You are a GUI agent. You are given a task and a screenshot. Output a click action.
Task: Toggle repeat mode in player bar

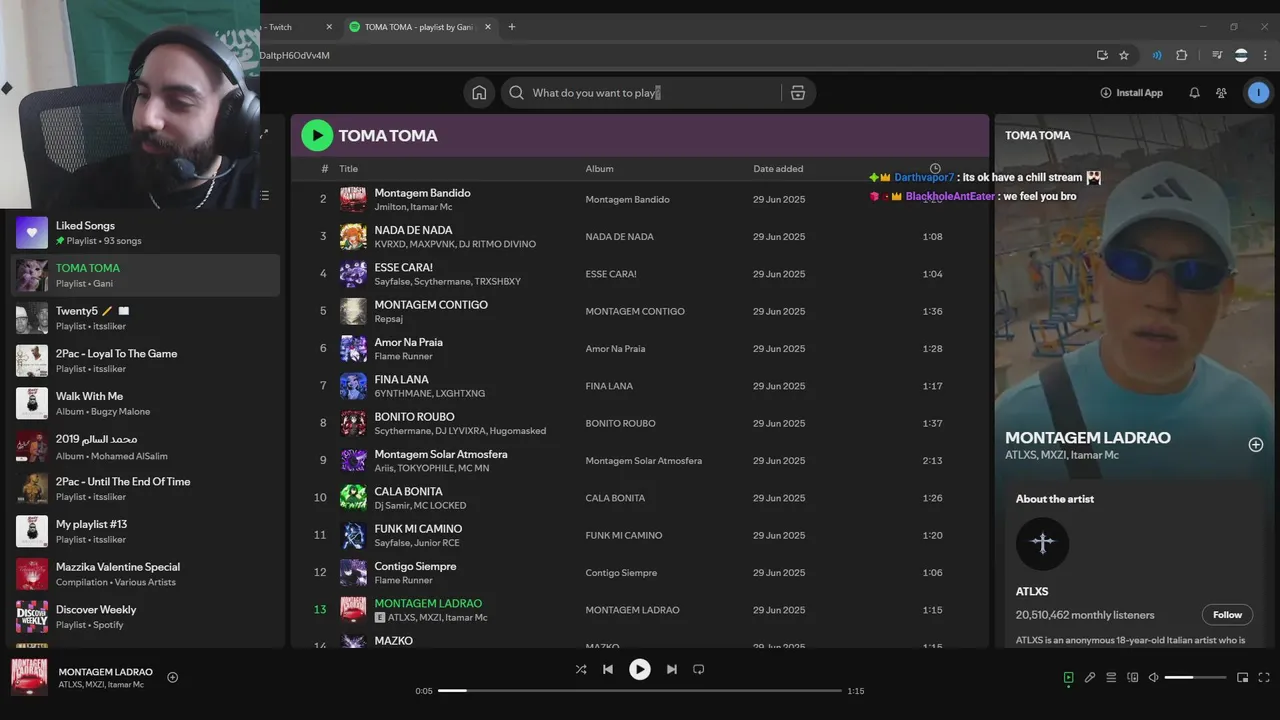pos(699,669)
